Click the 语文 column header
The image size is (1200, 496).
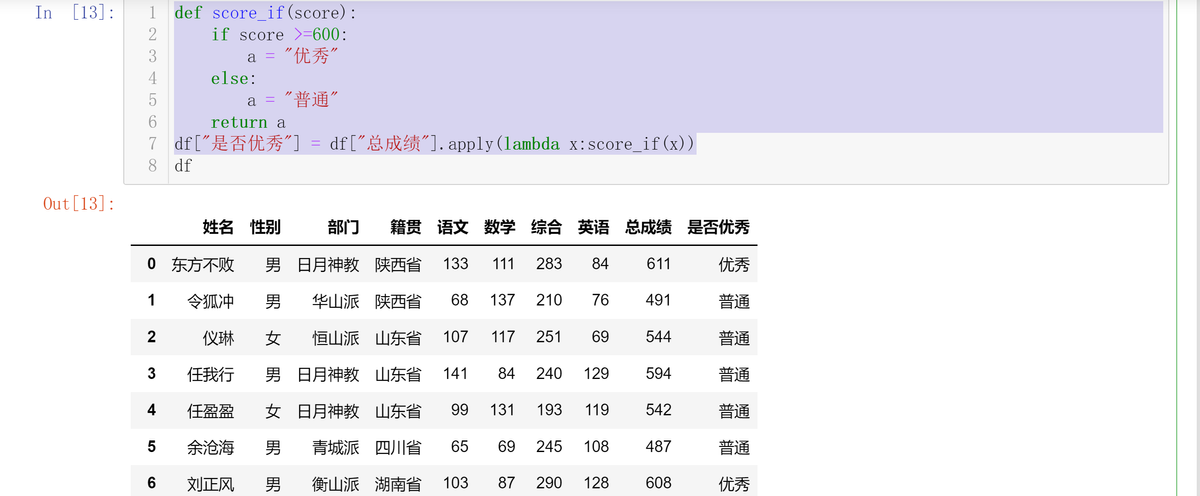point(452,228)
